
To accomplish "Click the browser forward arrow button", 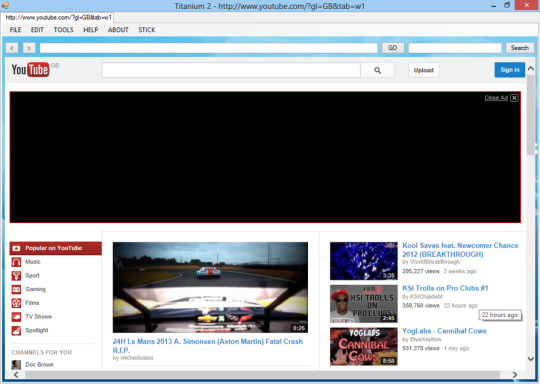I will [x=29, y=48].
